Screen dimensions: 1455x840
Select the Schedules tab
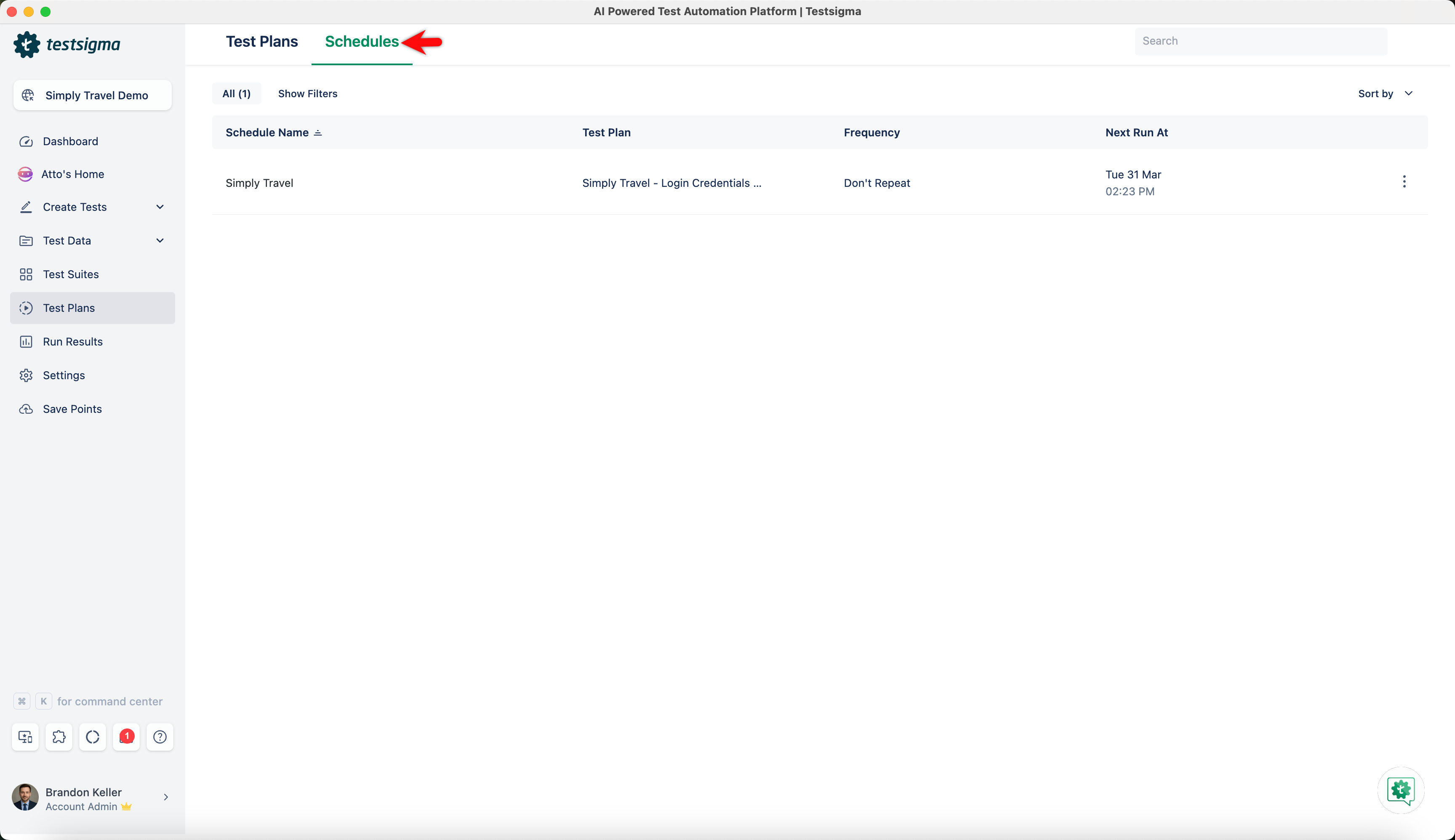pyautogui.click(x=361, y=42)
